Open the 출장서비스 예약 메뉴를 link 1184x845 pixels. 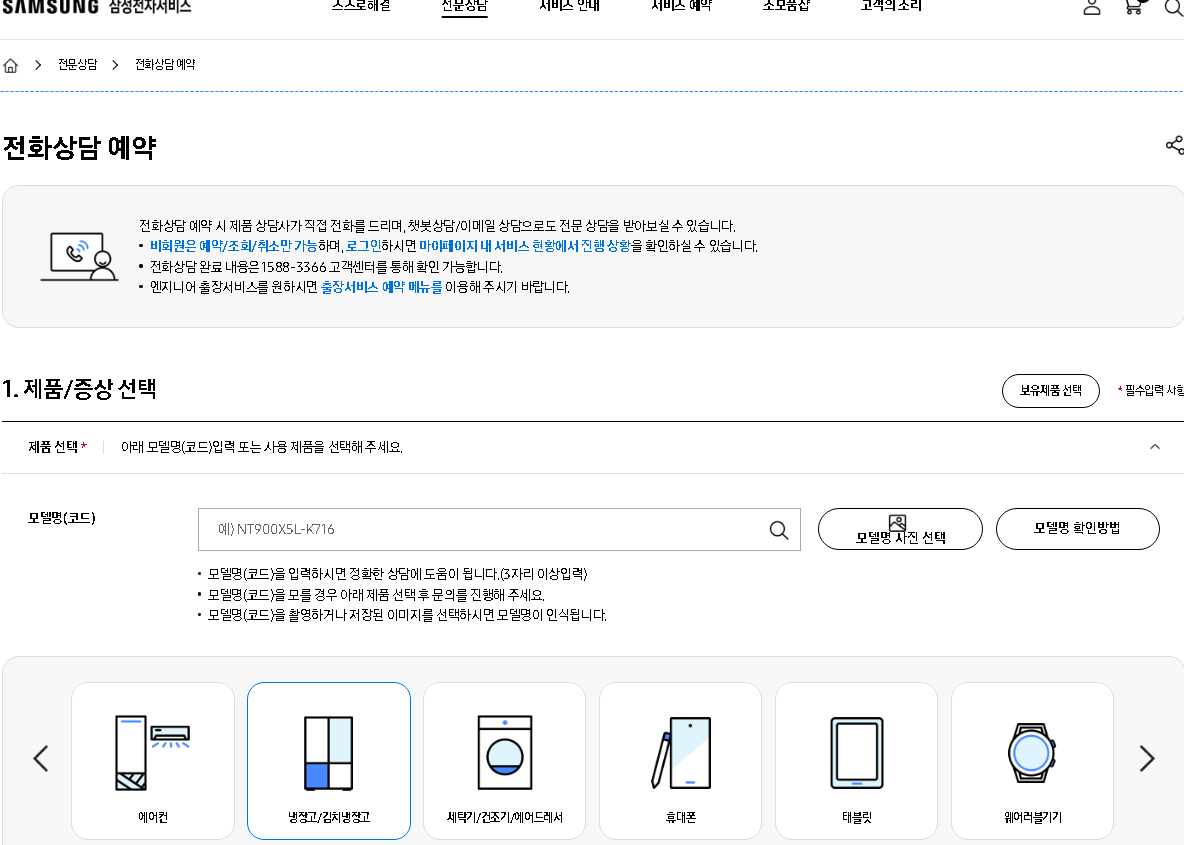[381, 287]
